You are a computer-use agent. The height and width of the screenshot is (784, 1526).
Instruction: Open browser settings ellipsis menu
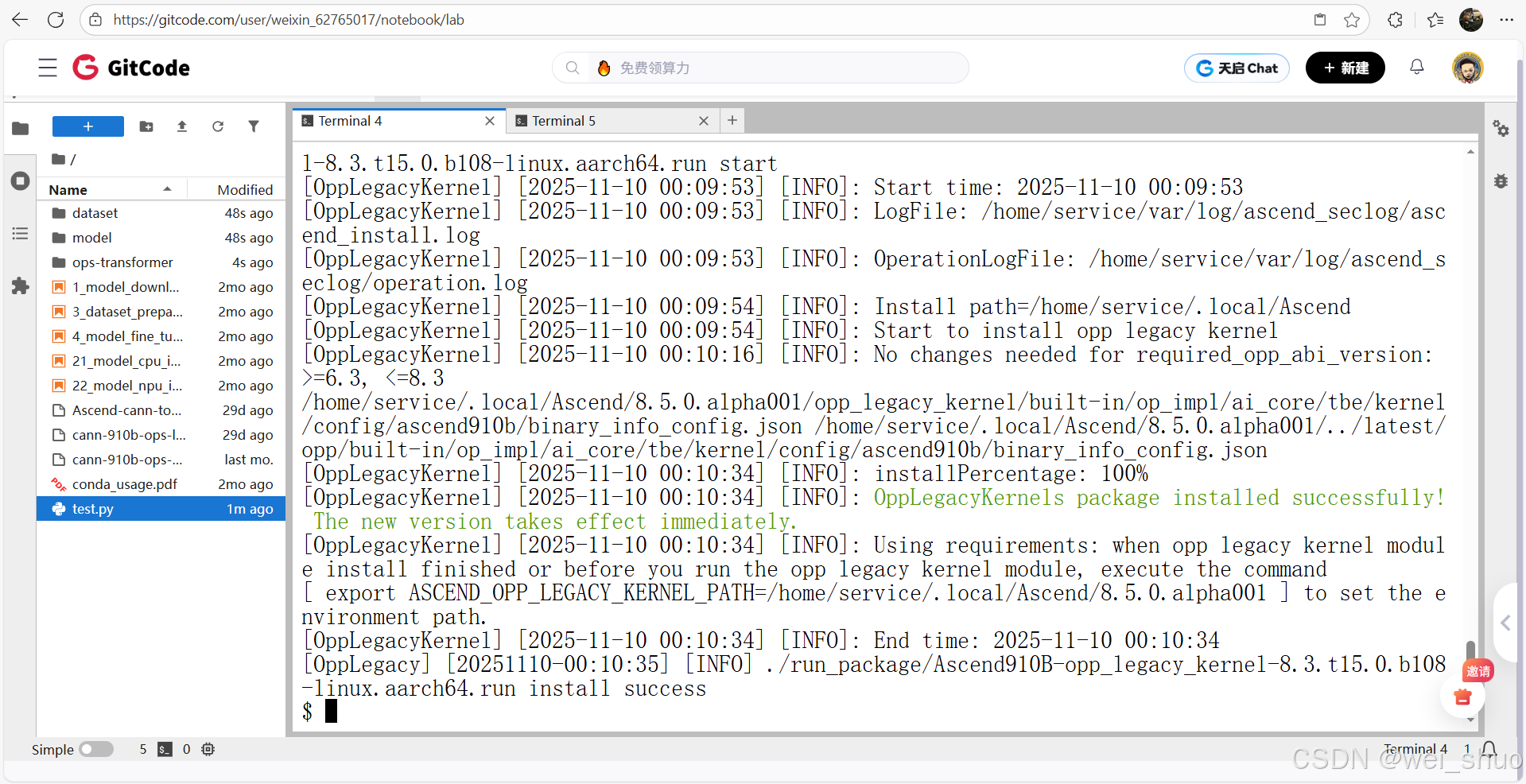click(x=1506, y=20)
